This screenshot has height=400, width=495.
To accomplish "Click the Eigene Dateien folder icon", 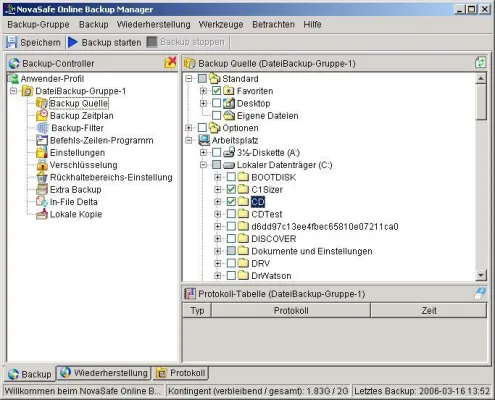I will 229,116.
